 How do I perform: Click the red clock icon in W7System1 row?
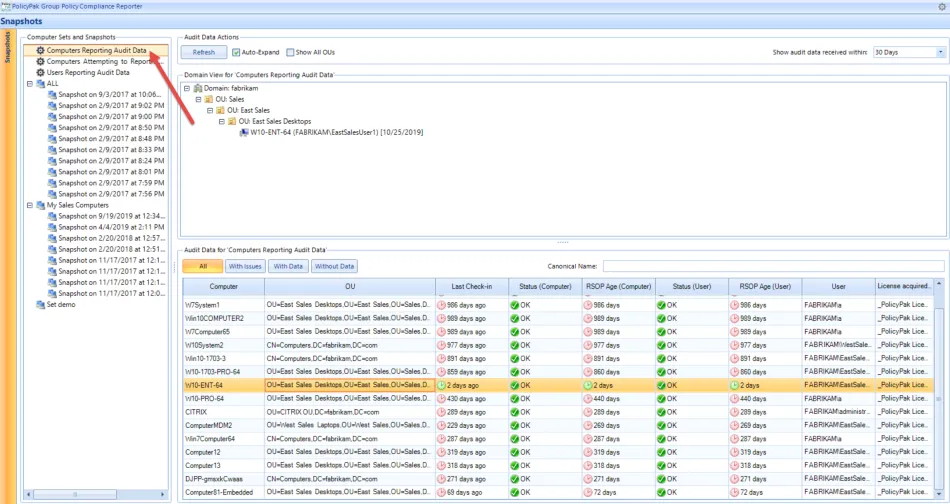(442, 305)
